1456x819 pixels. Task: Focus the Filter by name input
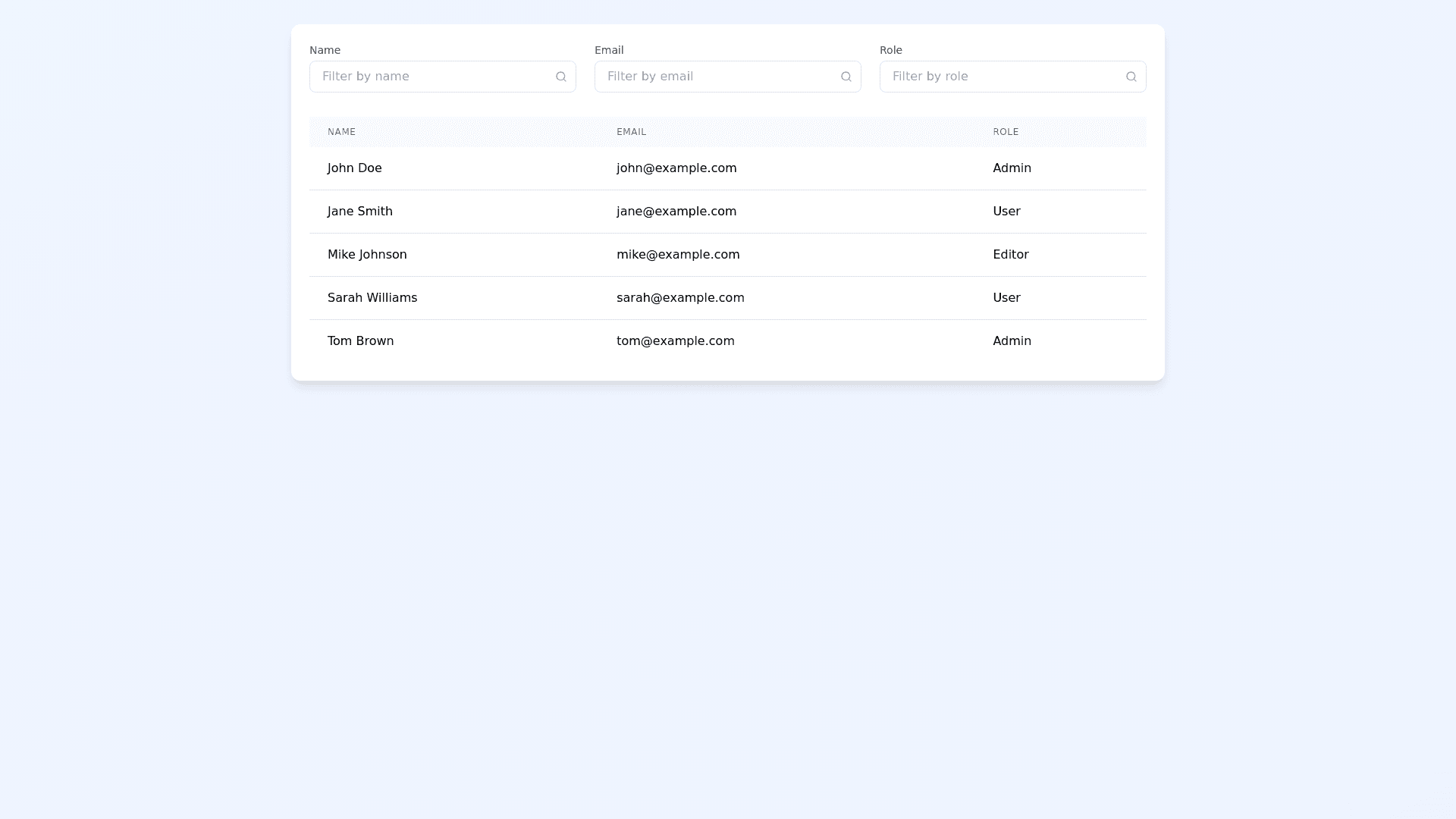coord(432,77)
